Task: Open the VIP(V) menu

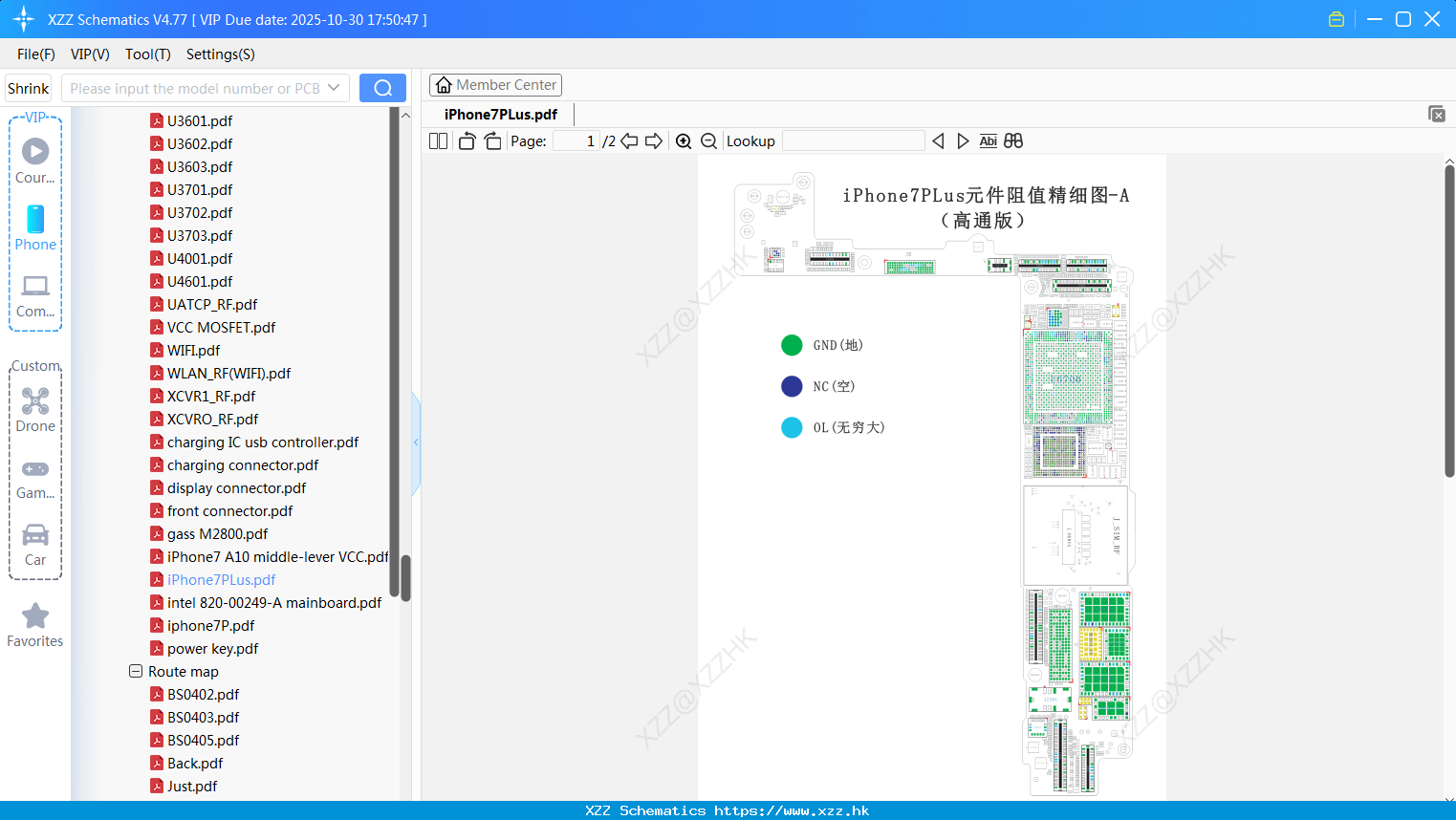Action: pyautogui.click(x=90, y=54)
